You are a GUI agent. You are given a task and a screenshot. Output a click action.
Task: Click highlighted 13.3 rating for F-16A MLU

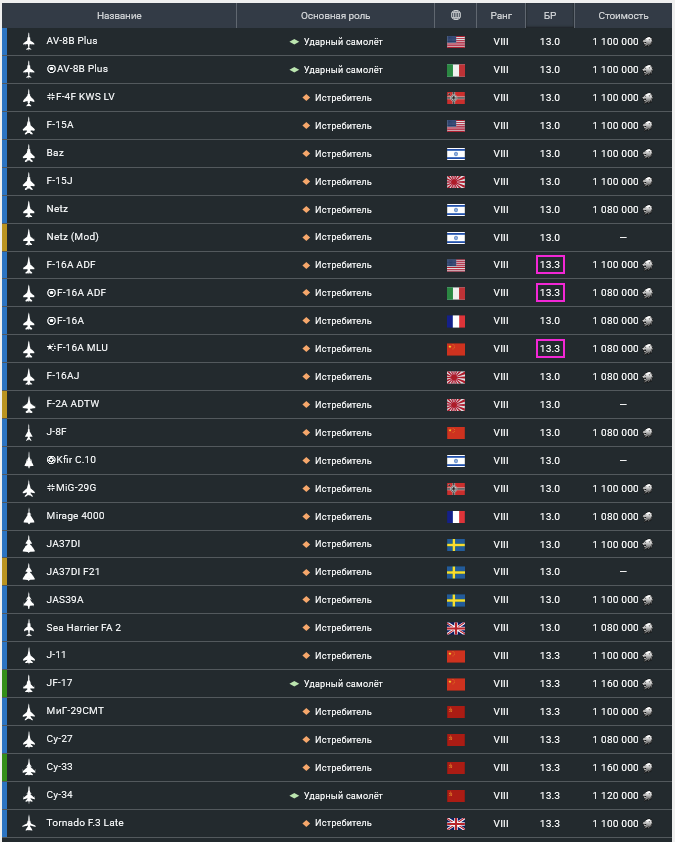(550, 349)
